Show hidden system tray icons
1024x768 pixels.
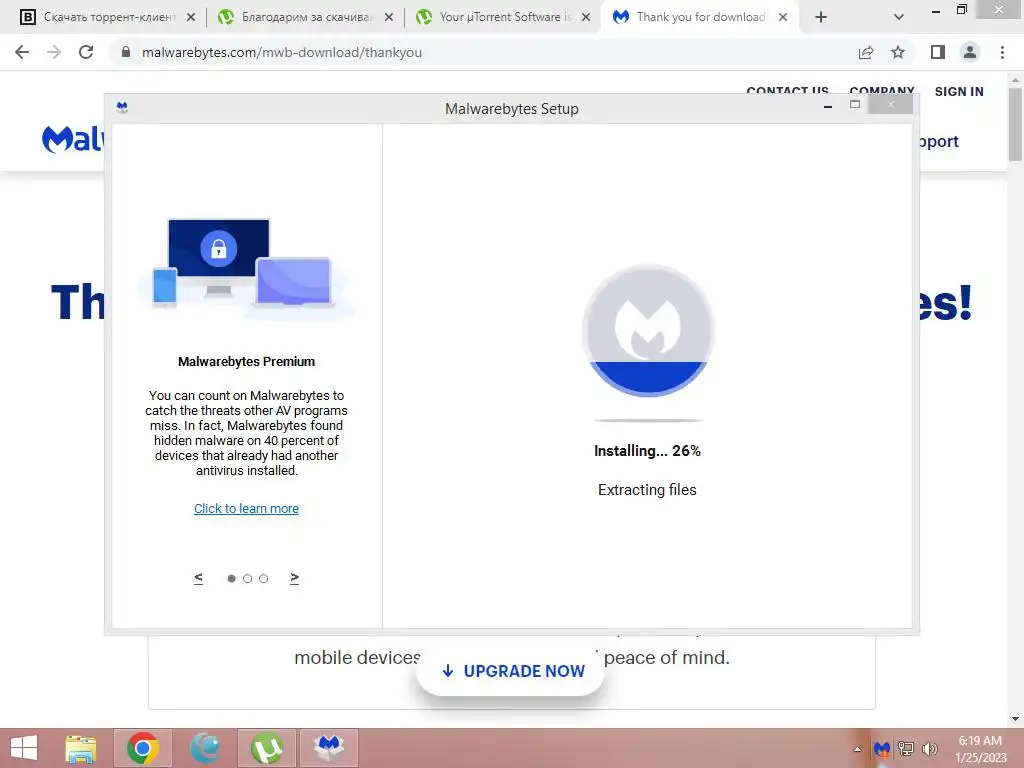tap(857, 749)
